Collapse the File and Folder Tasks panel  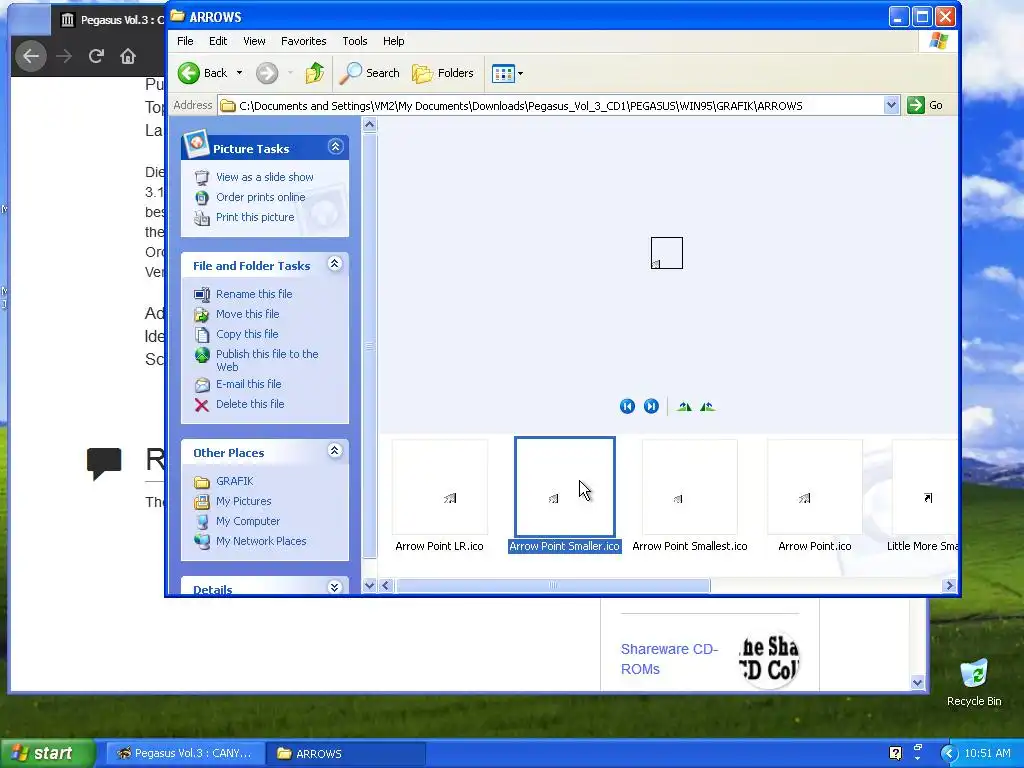pyautogui.click(x=334, y=264)
